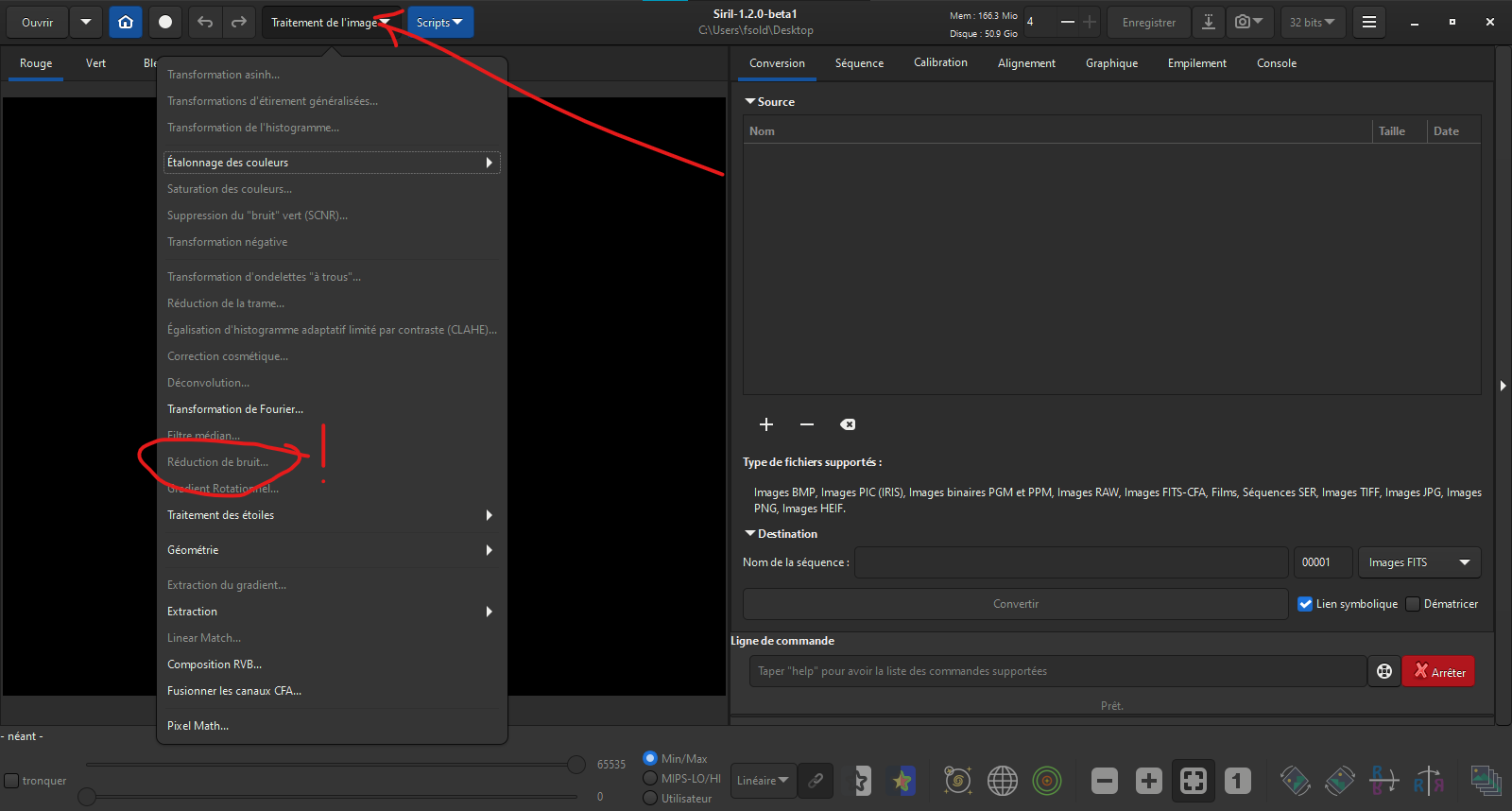The width and height of the screenshot is (1512, 811).
Task: Switch to the Alignement tab
Action: click(1026, 63)
